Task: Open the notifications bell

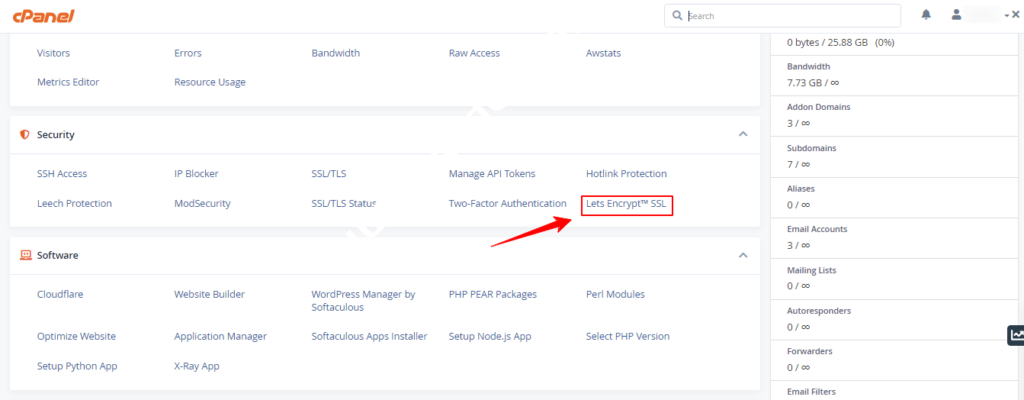Action: [x=926, y=15]
